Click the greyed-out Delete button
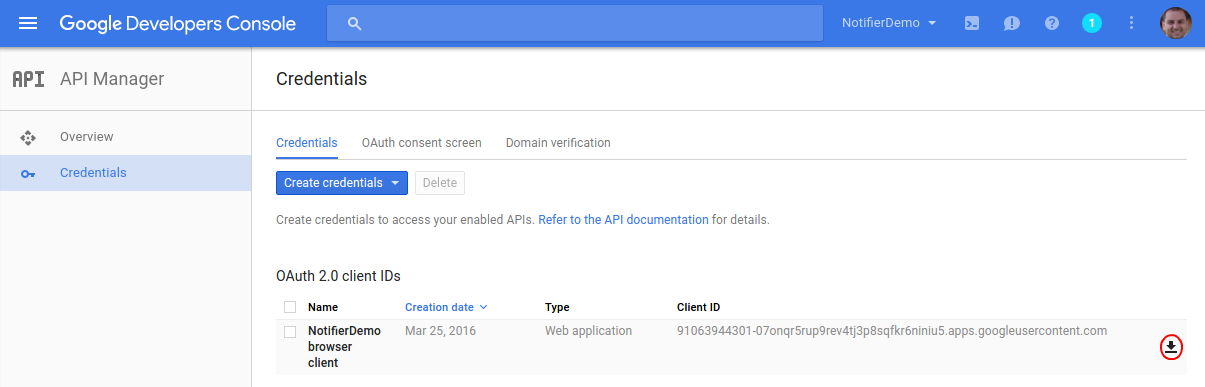 [440, 183]
